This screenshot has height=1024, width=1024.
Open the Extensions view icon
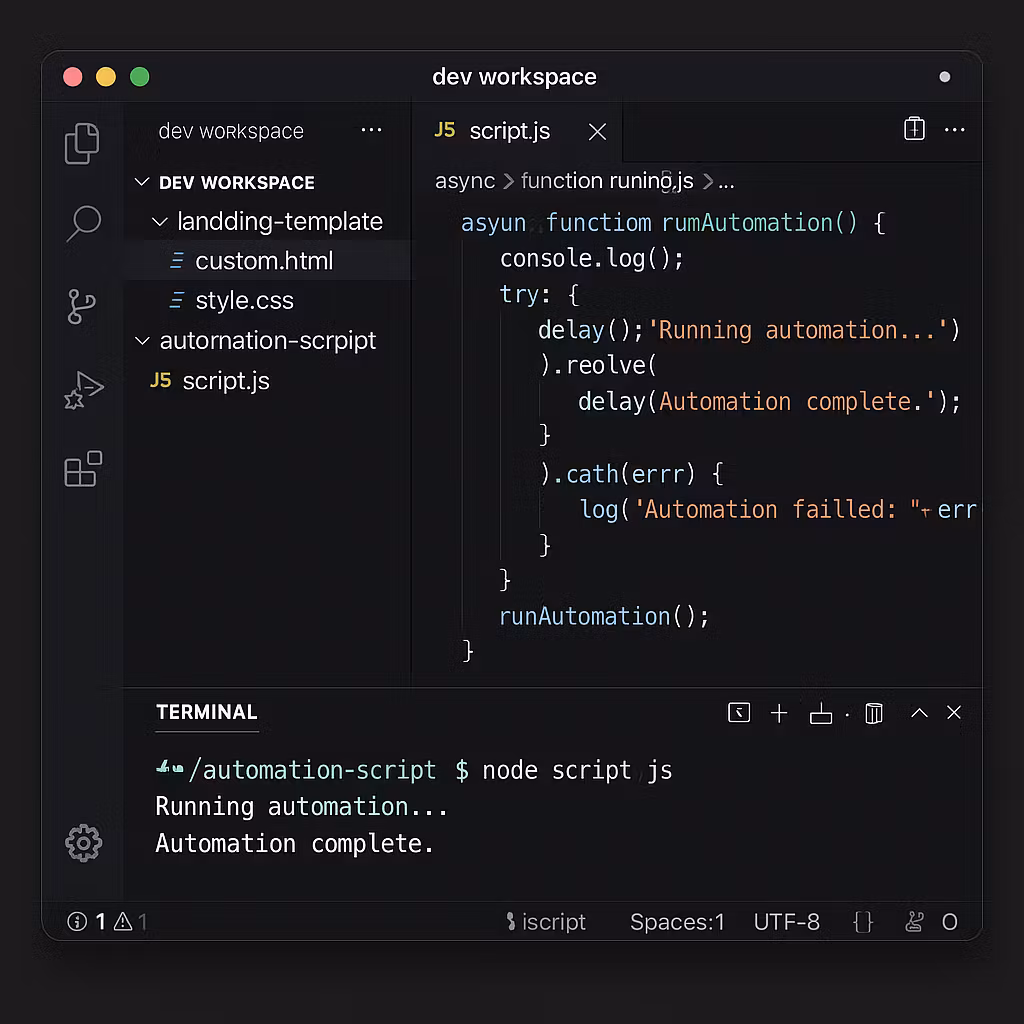pos(83,469)
